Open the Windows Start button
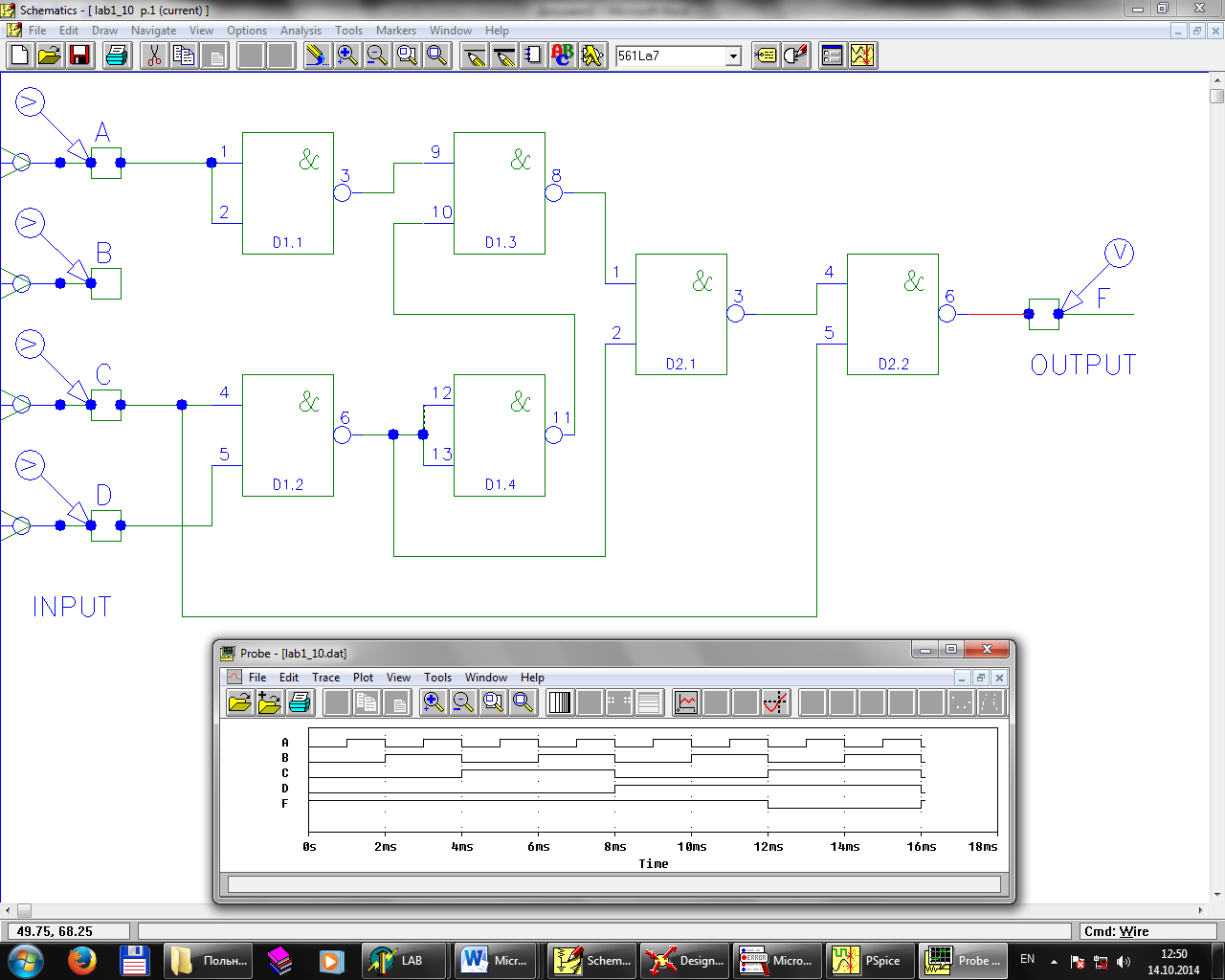This screenshot has height=980, width=1225. (25, 960)
